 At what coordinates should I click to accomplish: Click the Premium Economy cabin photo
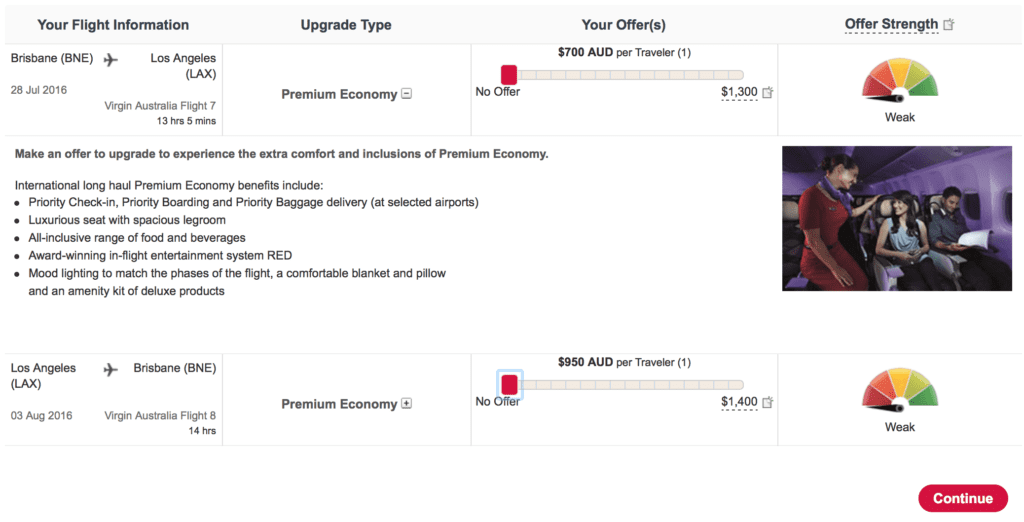point(896,219)
